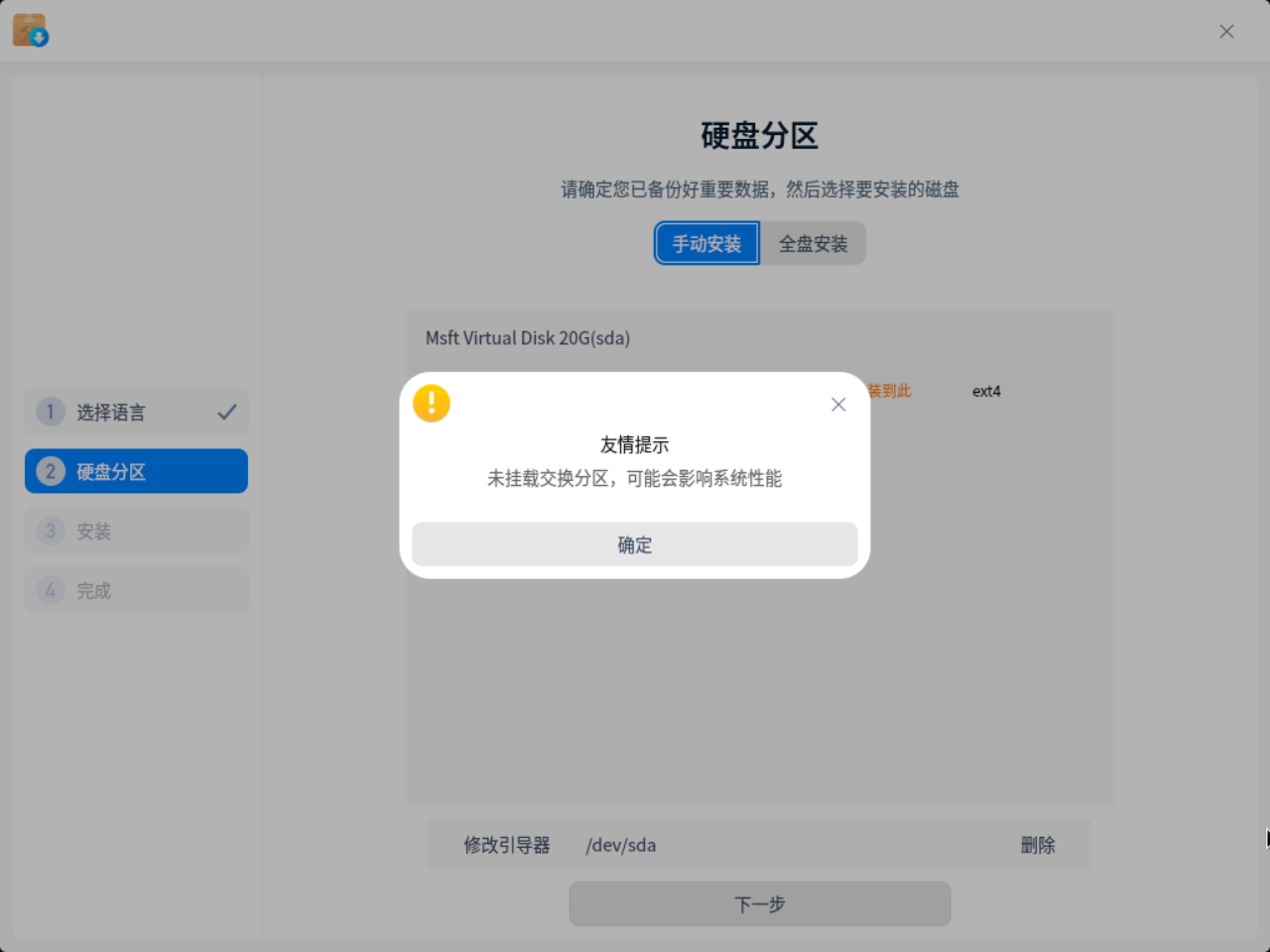The height and width of the screenshot is (952, 1270).
Task: Select step 2 硬盘分区 in the sidebar
Action: tap(137, 471)
